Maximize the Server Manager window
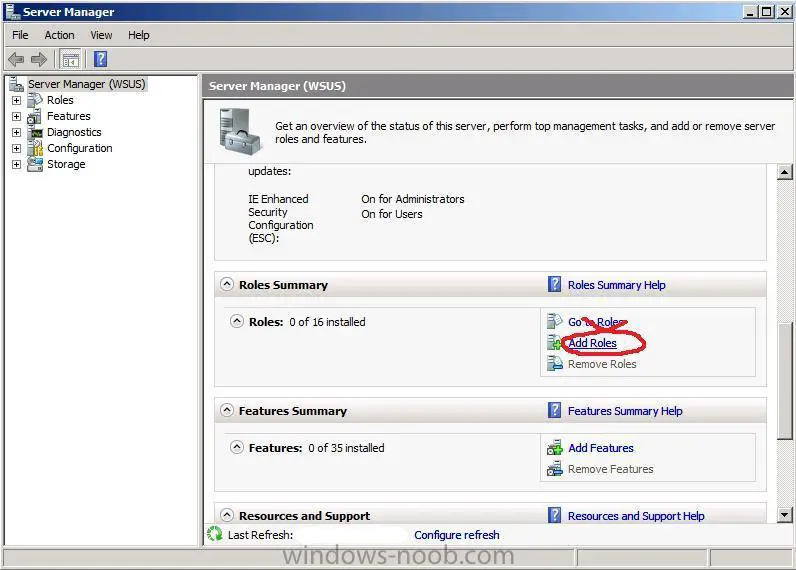Viewport: 796px width, 570px height. pyautogui.click(x=767, y=11)
